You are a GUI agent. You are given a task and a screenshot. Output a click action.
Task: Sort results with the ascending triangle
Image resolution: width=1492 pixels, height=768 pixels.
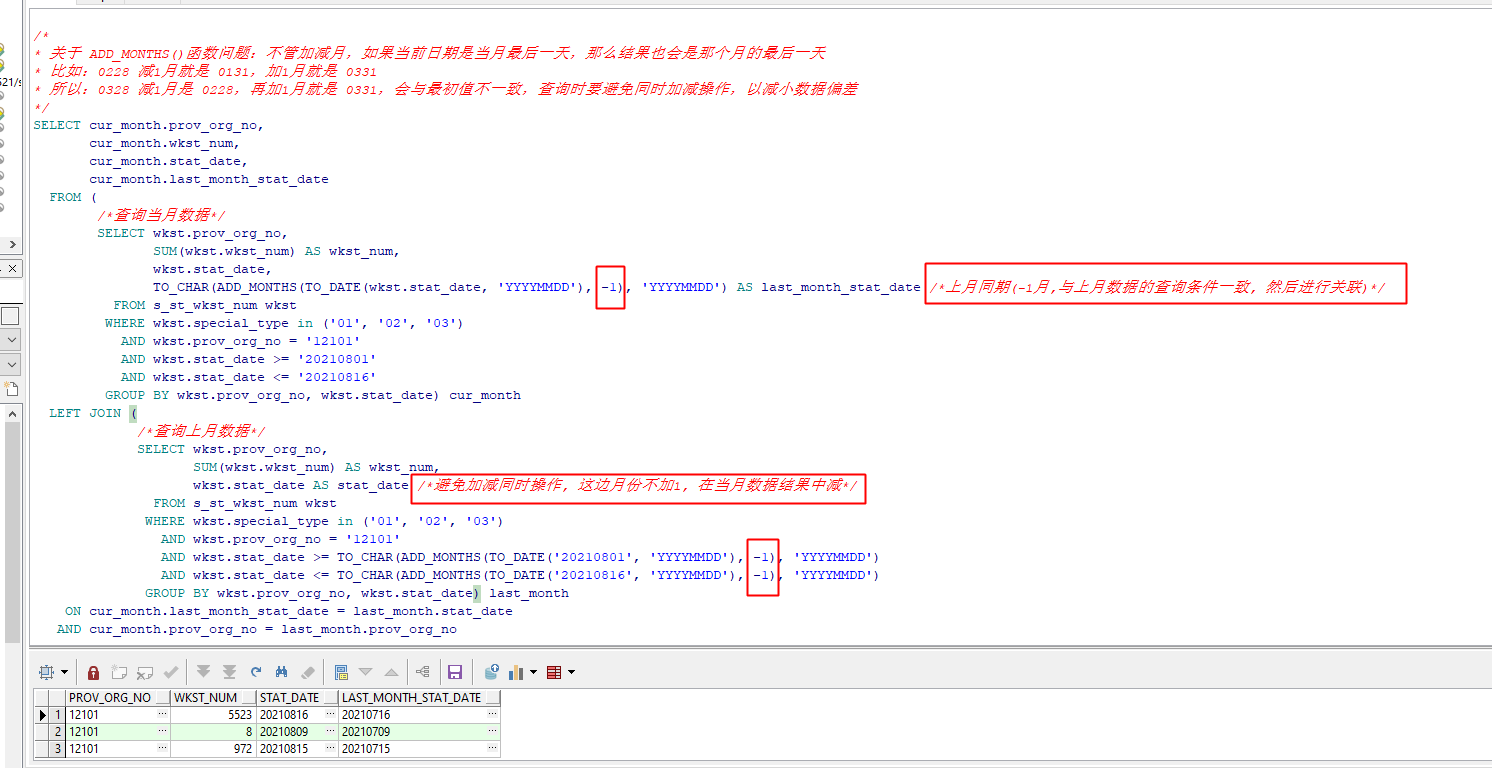(x=390, y=671)
